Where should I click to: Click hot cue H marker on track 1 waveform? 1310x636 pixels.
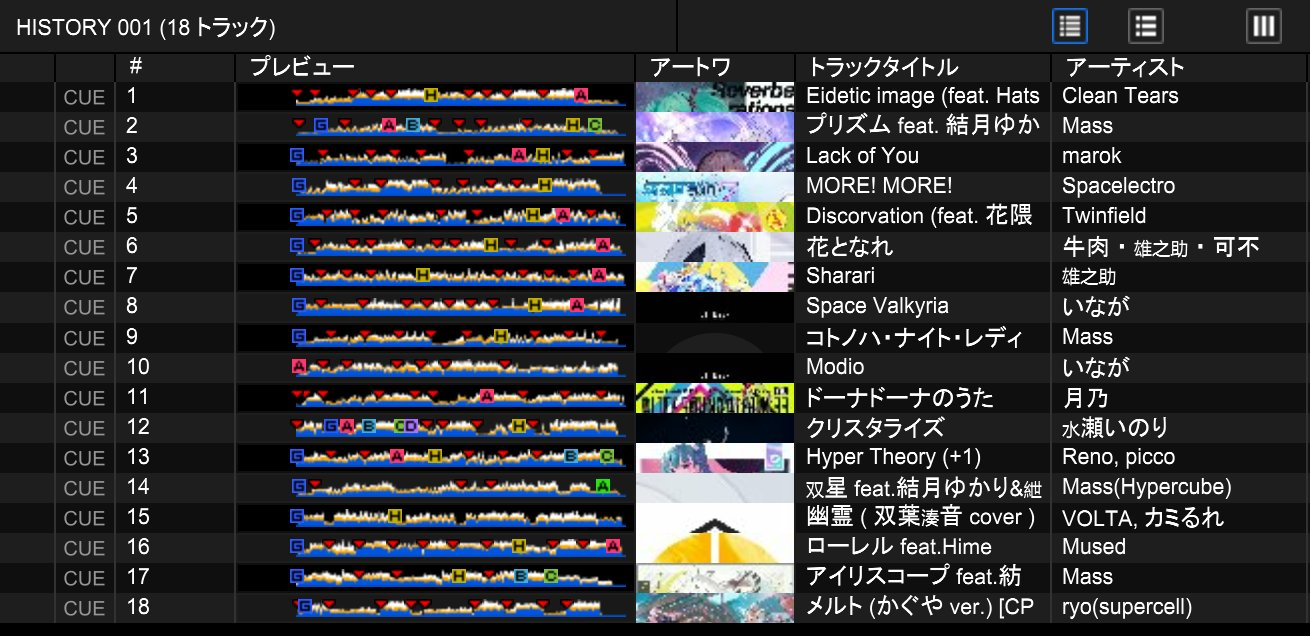(x=430, y=95)
